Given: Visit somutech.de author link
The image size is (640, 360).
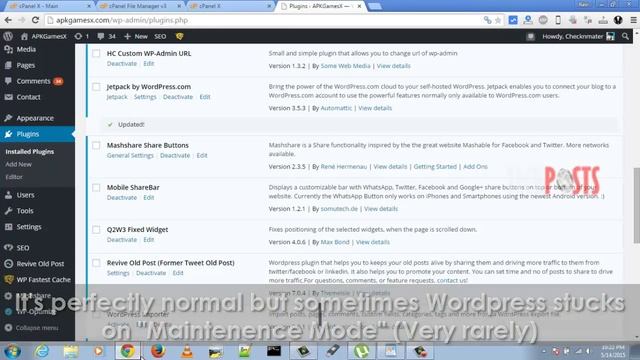Looking at the screenshot, I should (x=339, y=209).
